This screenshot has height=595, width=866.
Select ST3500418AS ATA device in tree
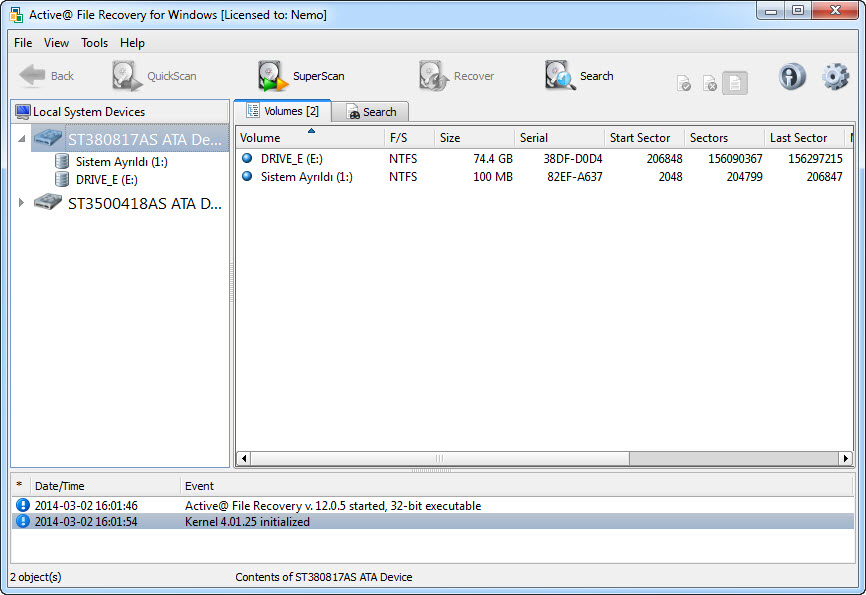tap(145, 204)
